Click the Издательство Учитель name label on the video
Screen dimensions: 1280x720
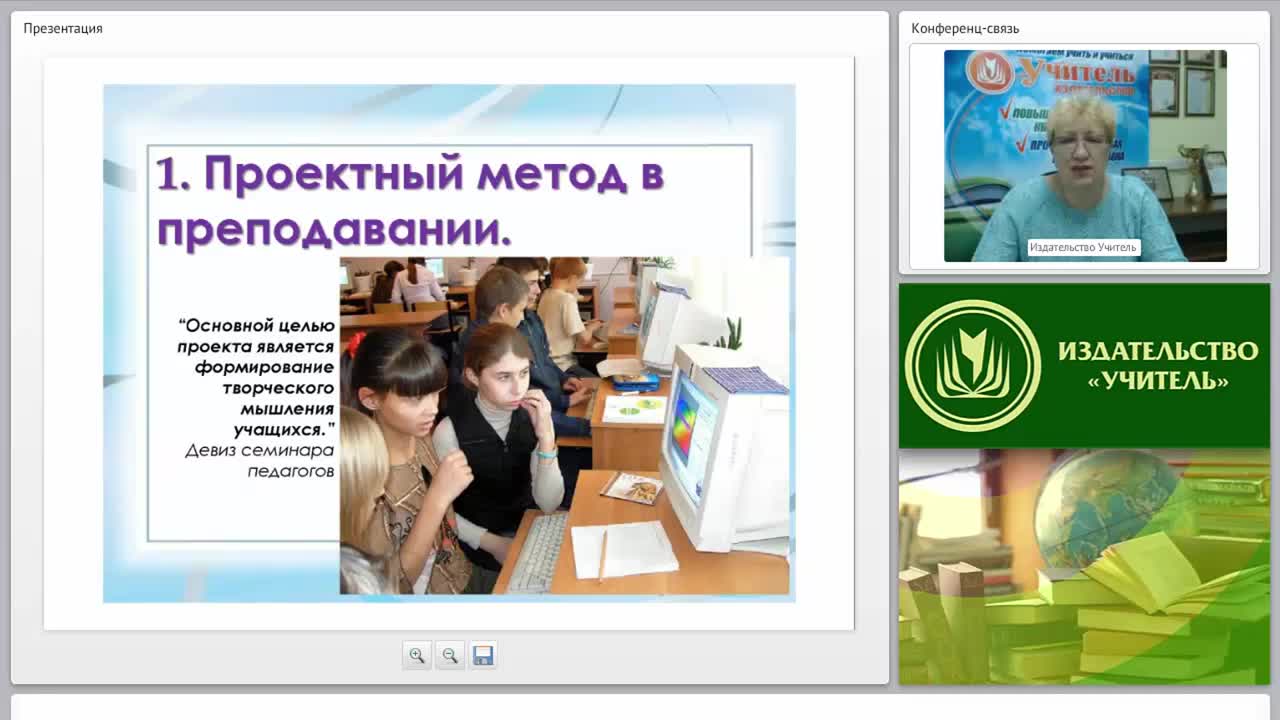pyautogui.click(x=1083, y=247)
